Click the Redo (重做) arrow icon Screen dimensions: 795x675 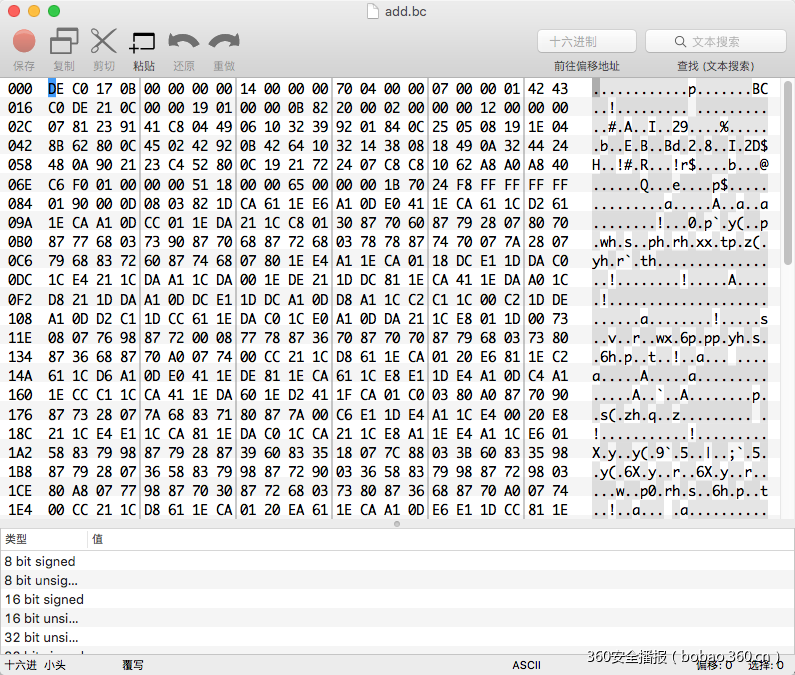224,41
